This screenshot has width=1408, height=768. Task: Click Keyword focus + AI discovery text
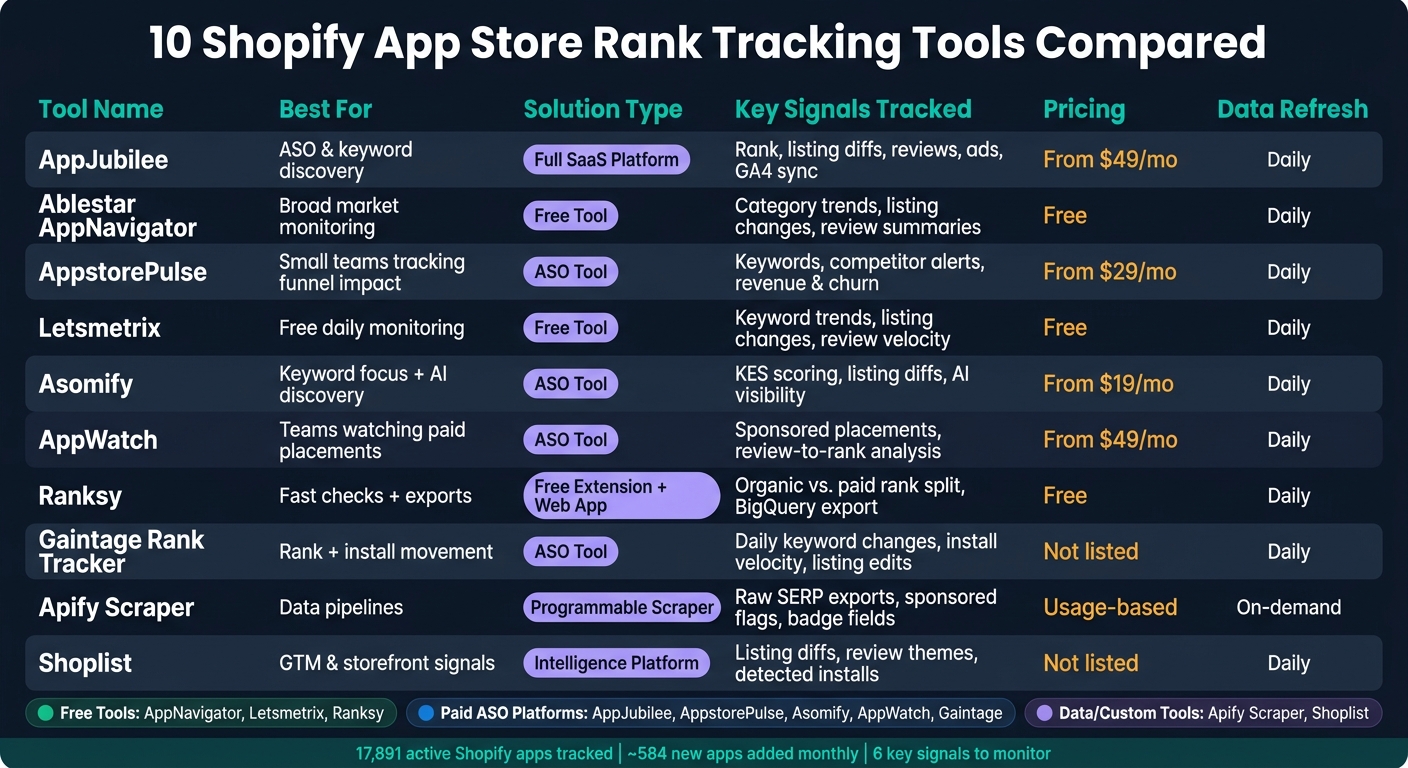pos(363,384)
